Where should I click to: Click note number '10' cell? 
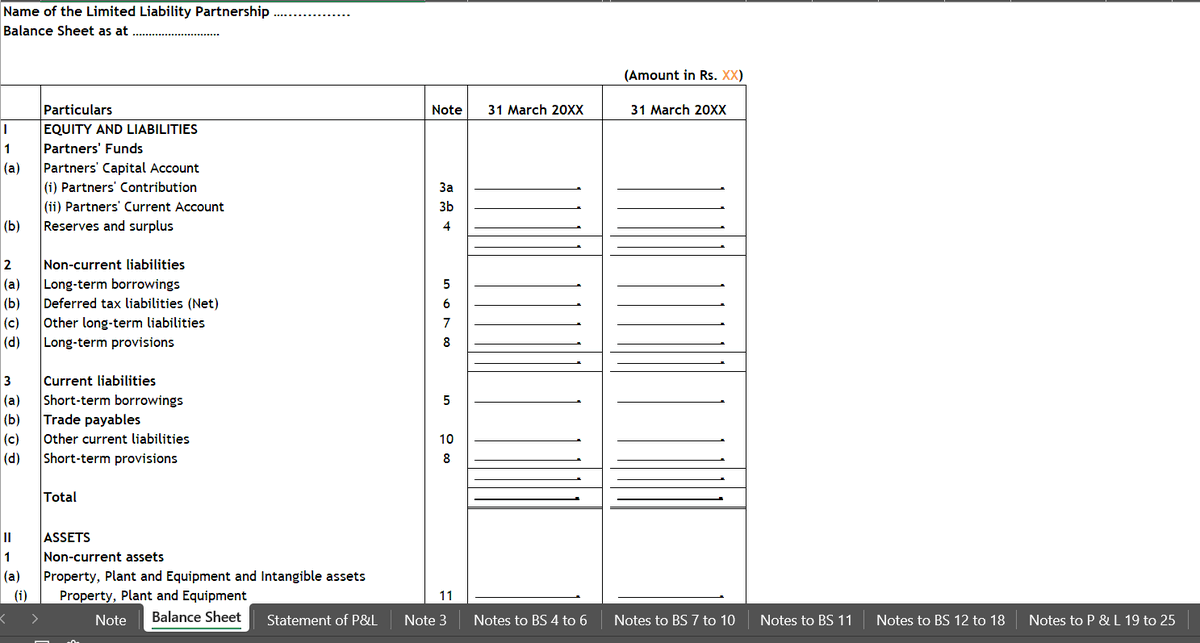click(x=446, y=439)
